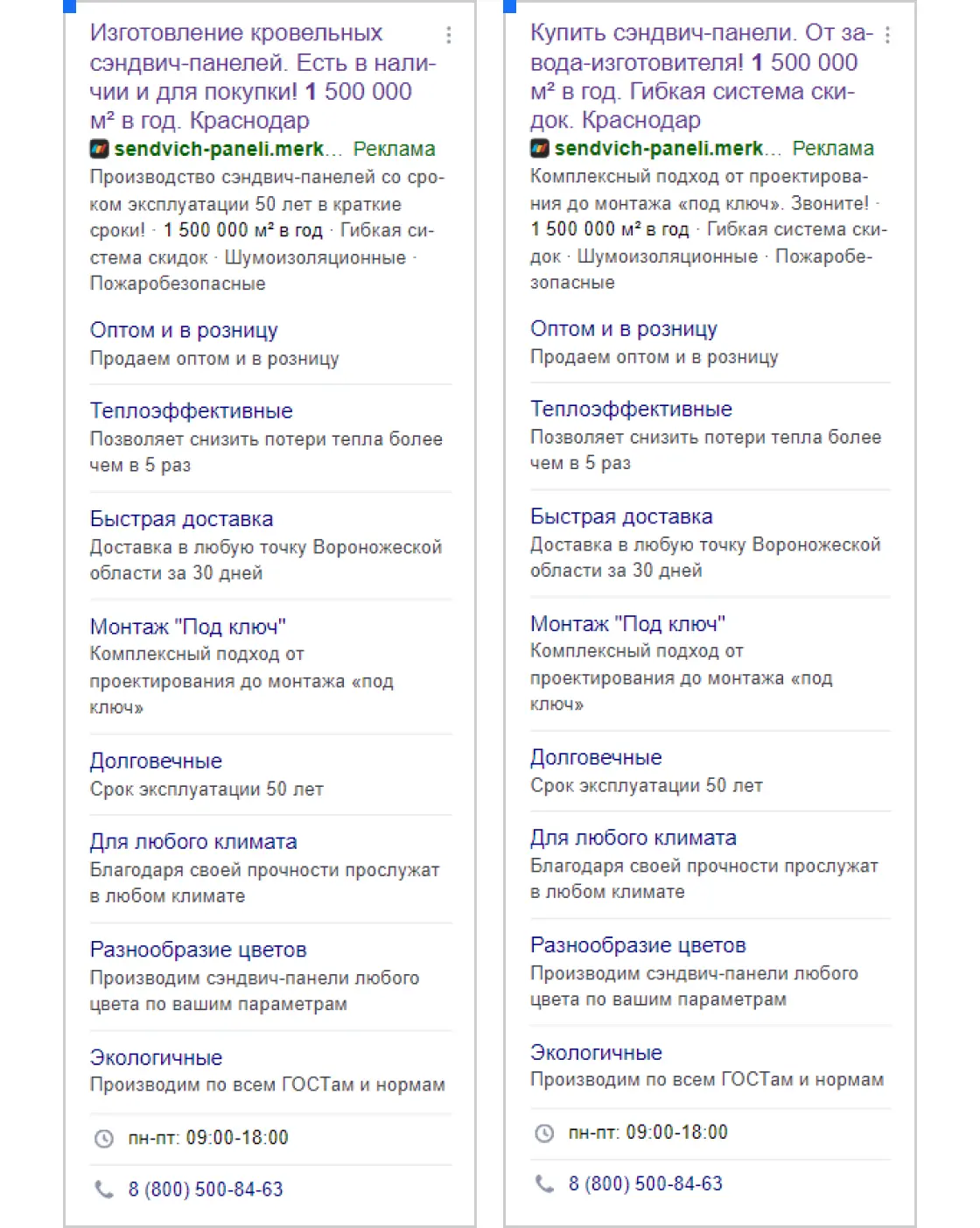Screen dimensions: 980x1228
Task: Open left ad headline about кровельных сэндвич-панелей
Action: point(262,77)
